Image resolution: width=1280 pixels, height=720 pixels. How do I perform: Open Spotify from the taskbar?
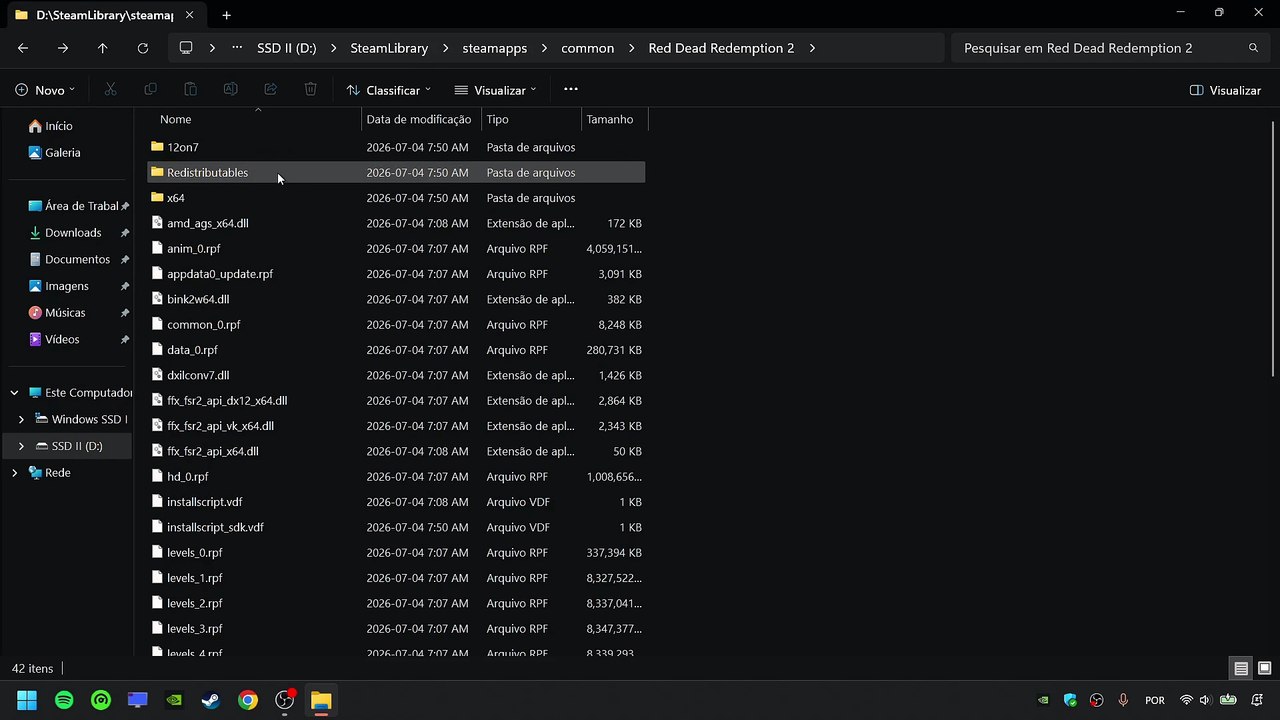tap(64, 700)
